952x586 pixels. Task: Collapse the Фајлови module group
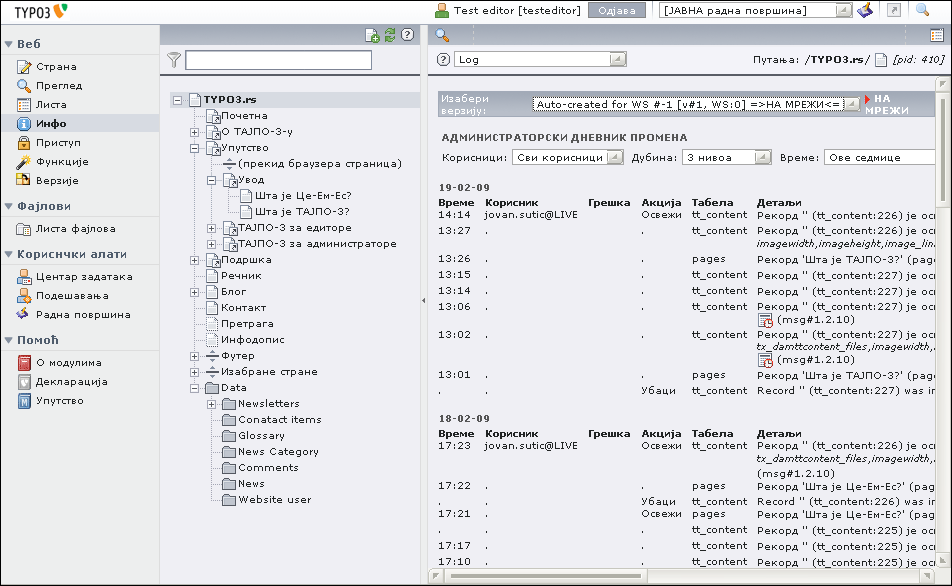click(8, 206)
